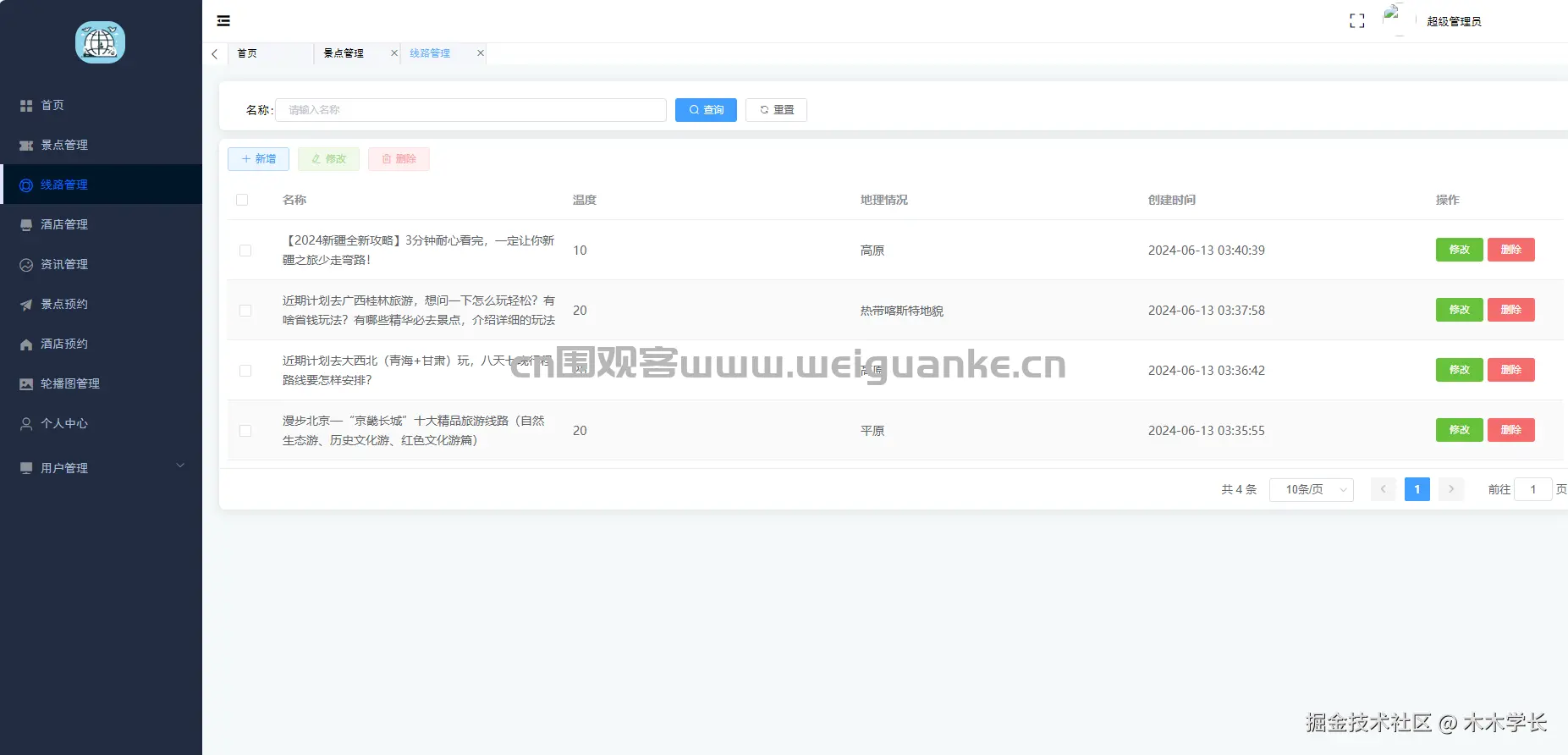Go to 酒店预约 in the sidebar
This screenshot has height=755, width=1568.
pos(102,344)
